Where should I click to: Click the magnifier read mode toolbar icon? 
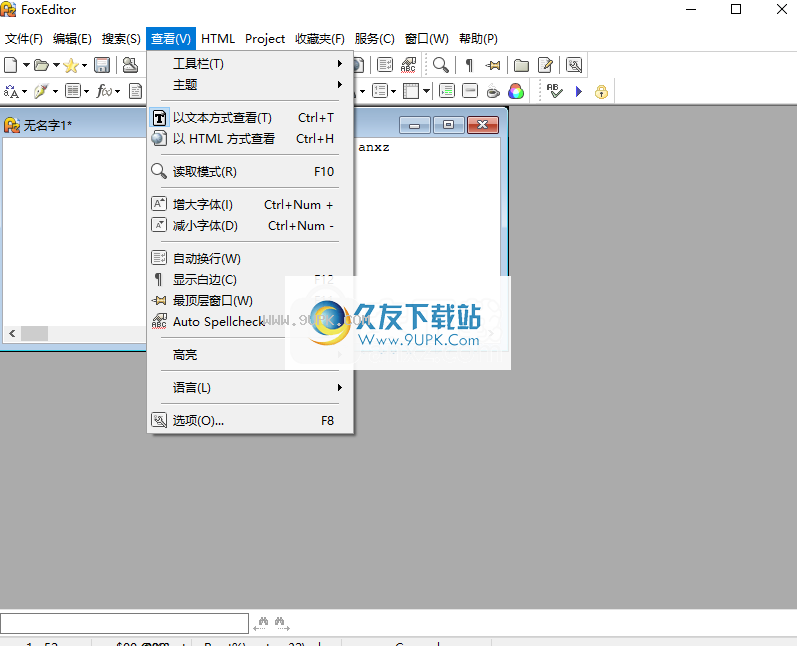point(441,65)
